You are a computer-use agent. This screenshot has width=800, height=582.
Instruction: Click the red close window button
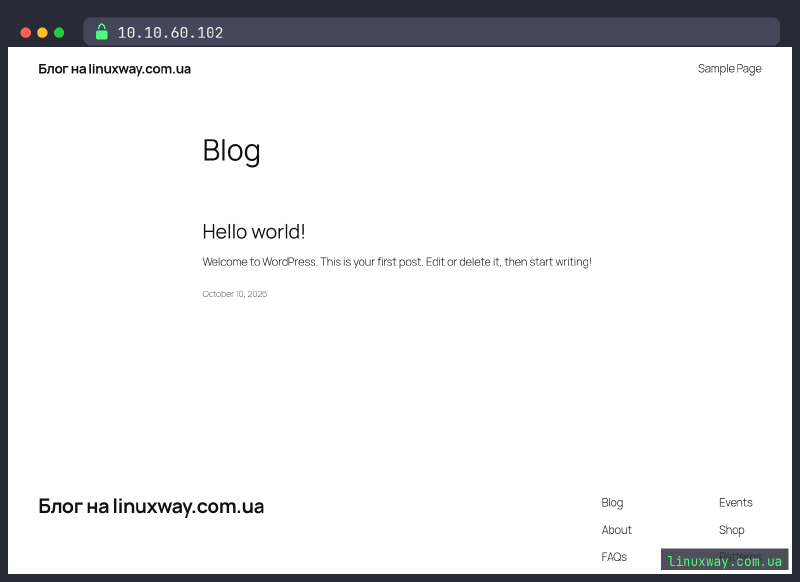[x=26, y=33]
